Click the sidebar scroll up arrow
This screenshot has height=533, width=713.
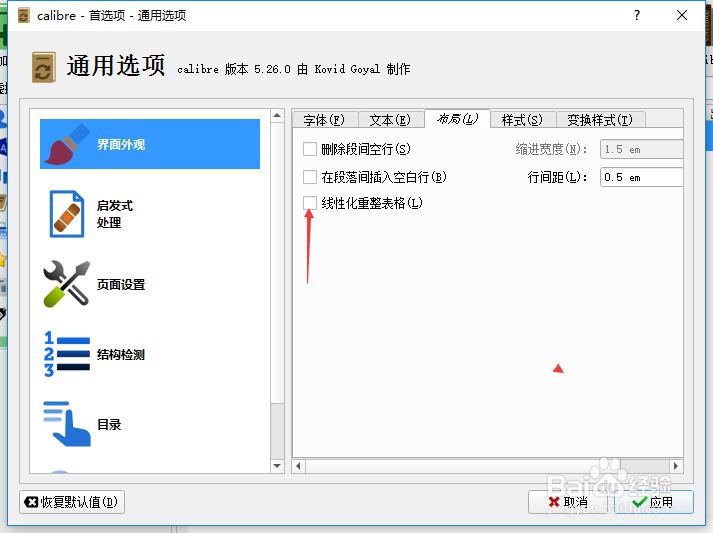click(277, 116)
